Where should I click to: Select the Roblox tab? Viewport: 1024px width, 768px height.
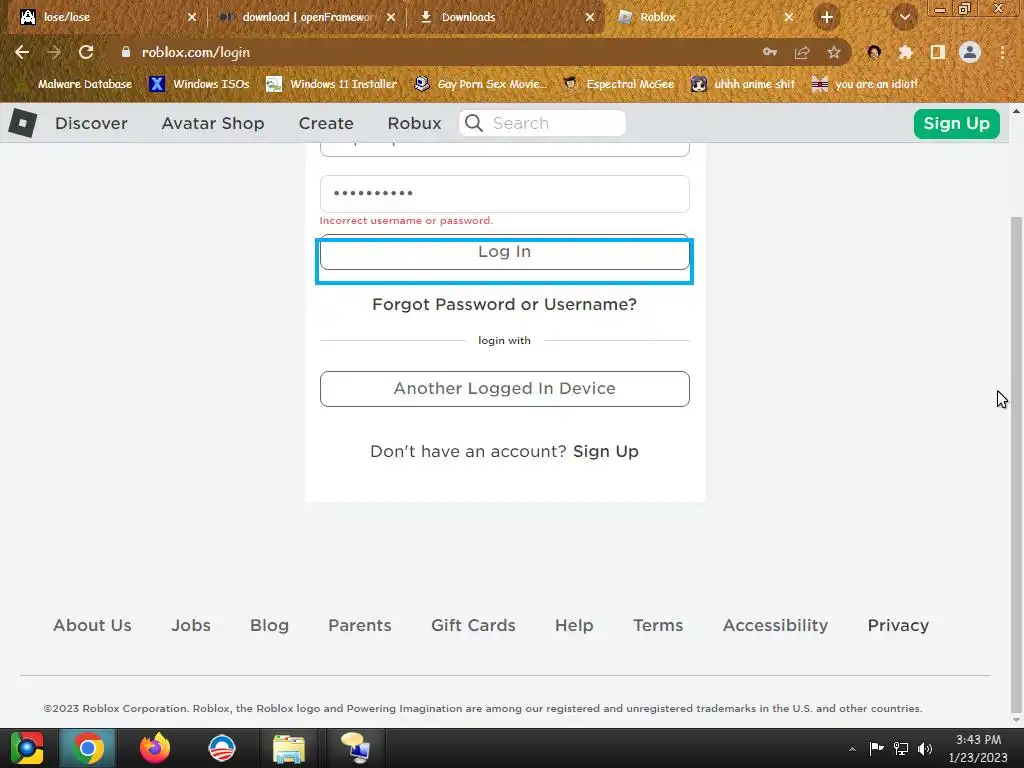click(705, 18)
